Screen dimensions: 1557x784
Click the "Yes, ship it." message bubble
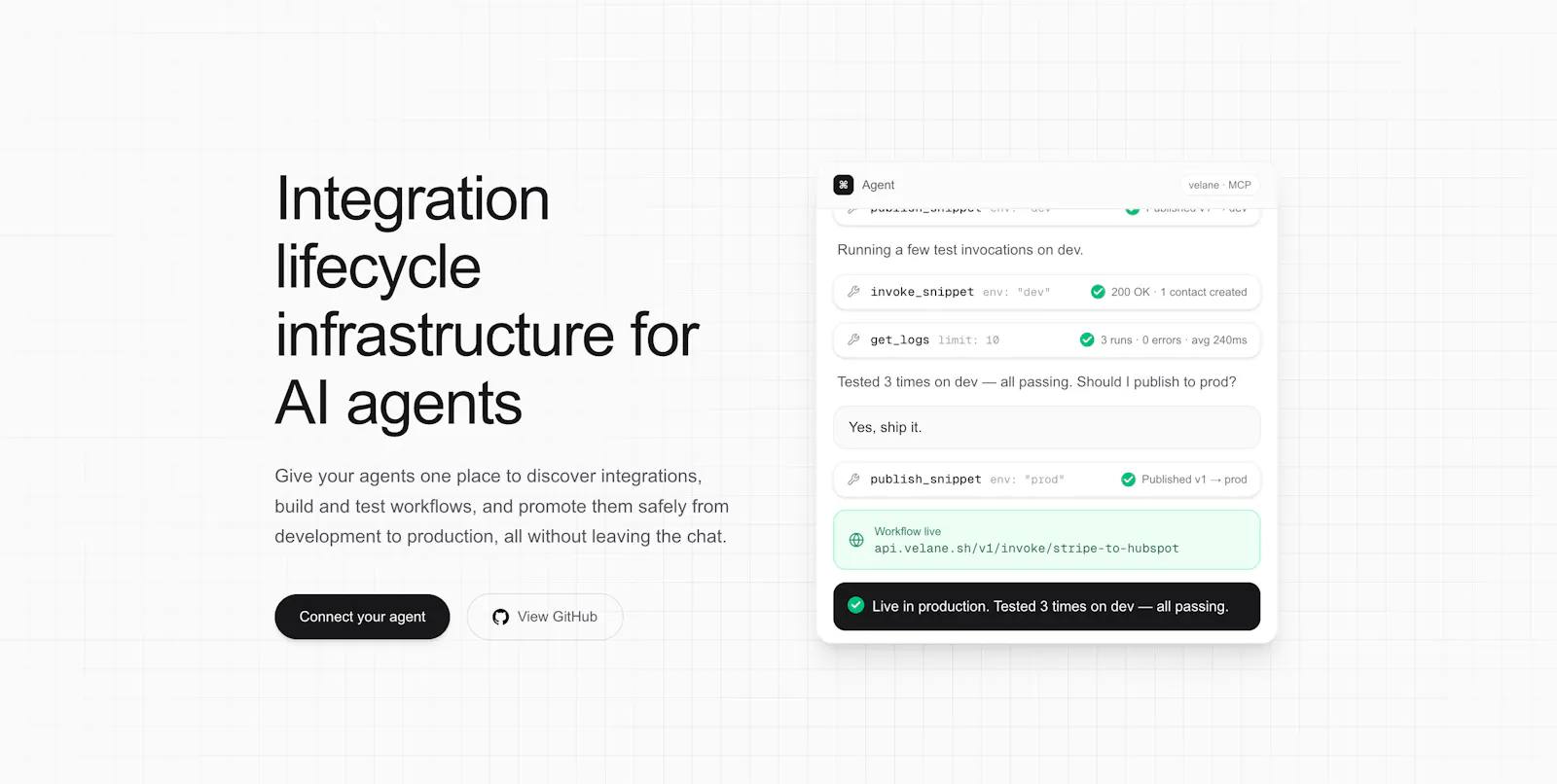(1047, 427)
